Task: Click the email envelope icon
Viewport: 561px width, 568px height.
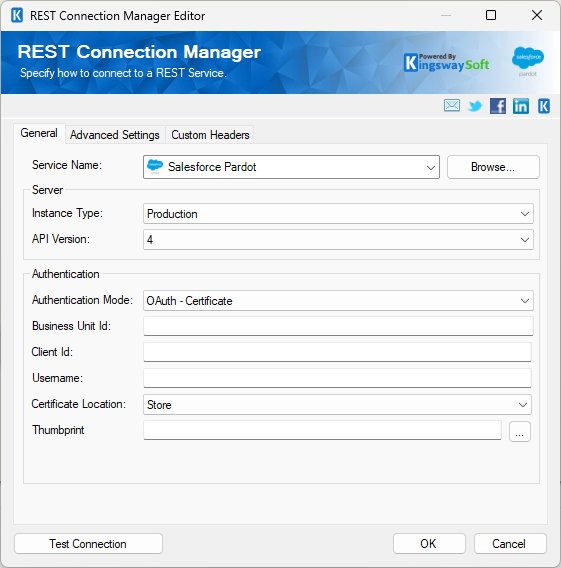Action: (x=452, y=106)
